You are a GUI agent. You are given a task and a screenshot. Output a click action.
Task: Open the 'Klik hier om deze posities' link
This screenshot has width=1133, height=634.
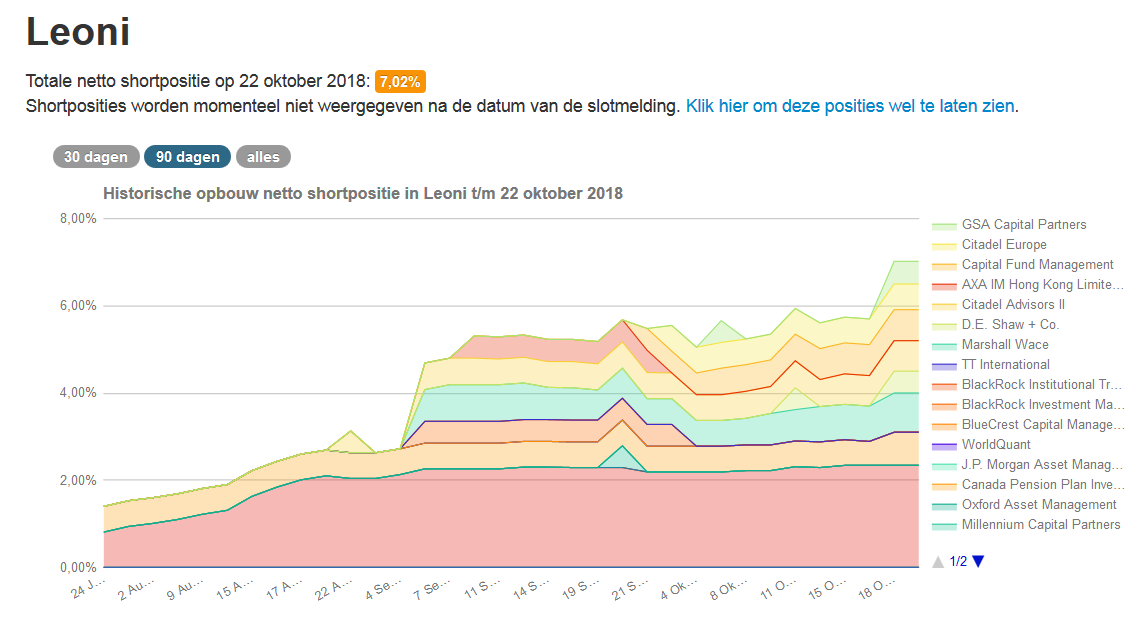(x=850, y=106)
